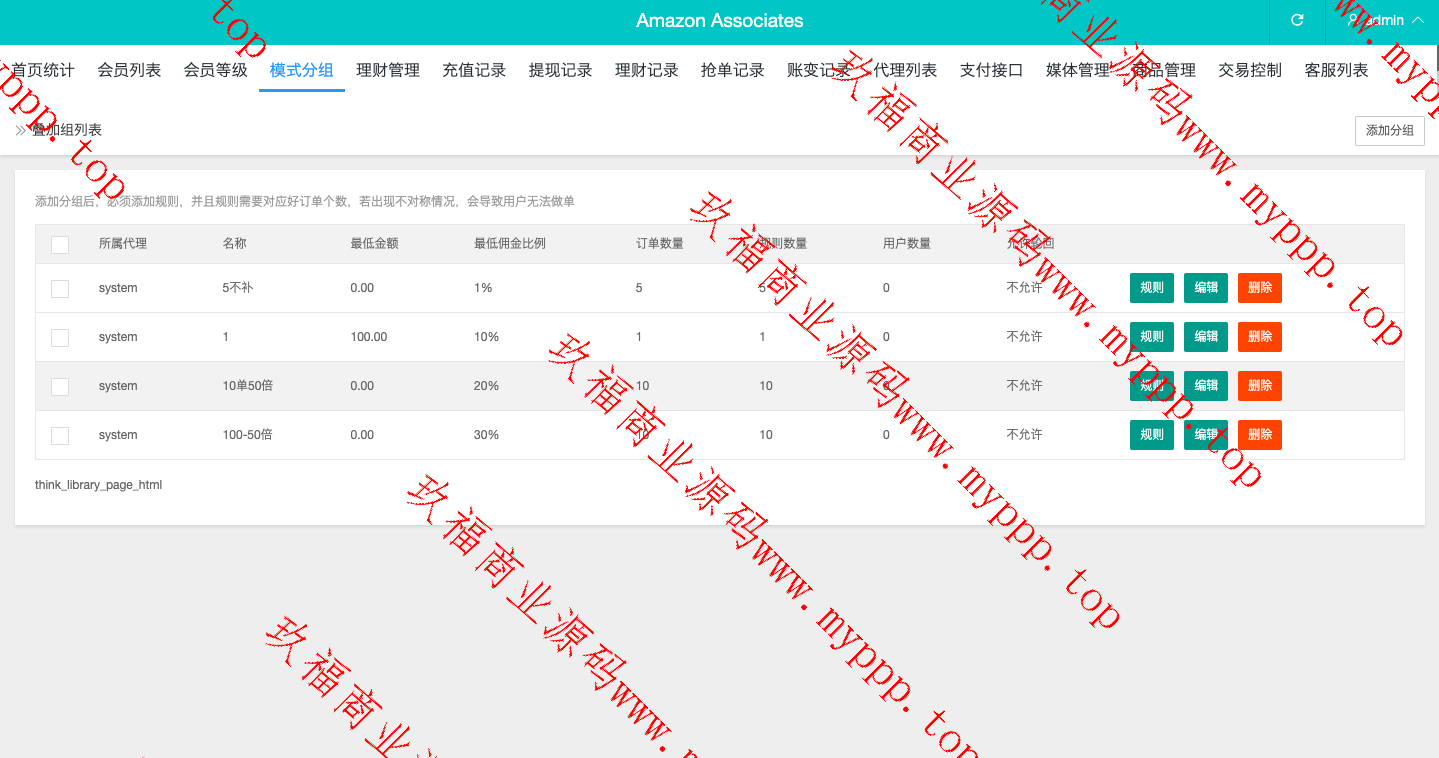1439x758 pixels.
Task: Click the 订单数量 column header
Action: pos(660,244)
